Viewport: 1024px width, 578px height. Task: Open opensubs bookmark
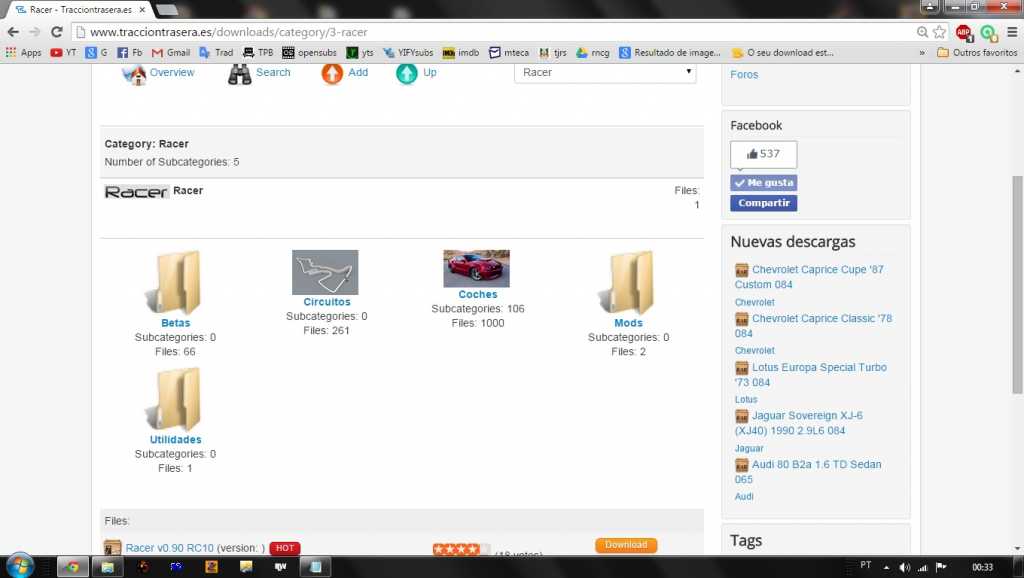310,52
